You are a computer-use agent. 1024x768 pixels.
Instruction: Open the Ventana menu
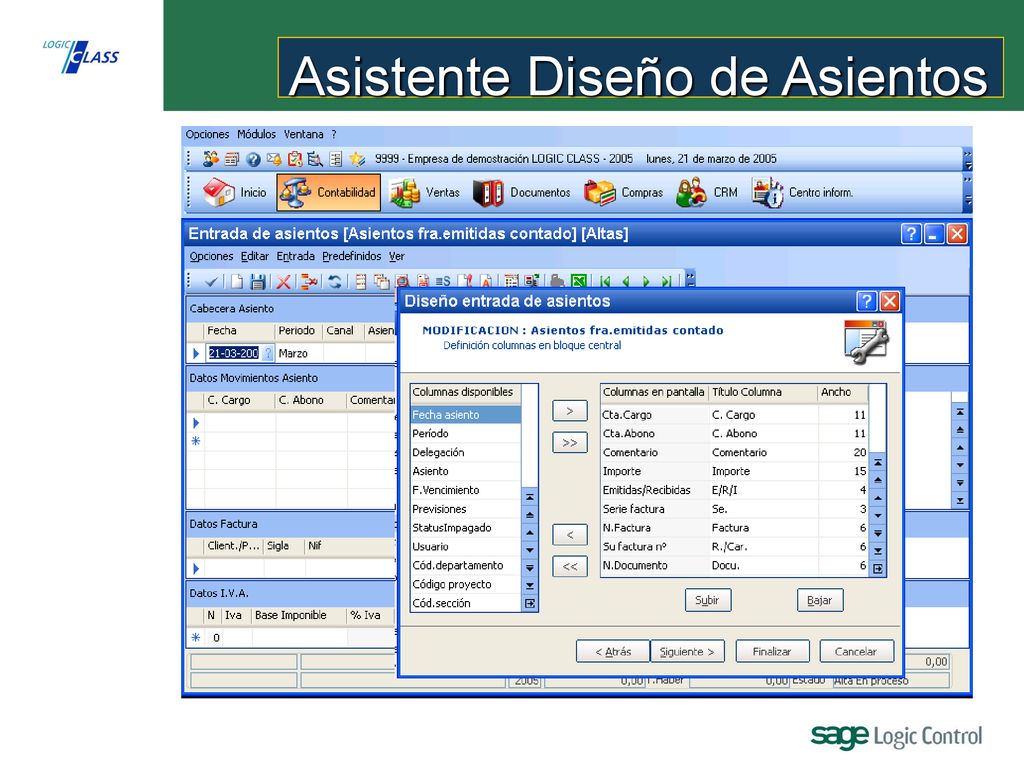tap(303, 134)
